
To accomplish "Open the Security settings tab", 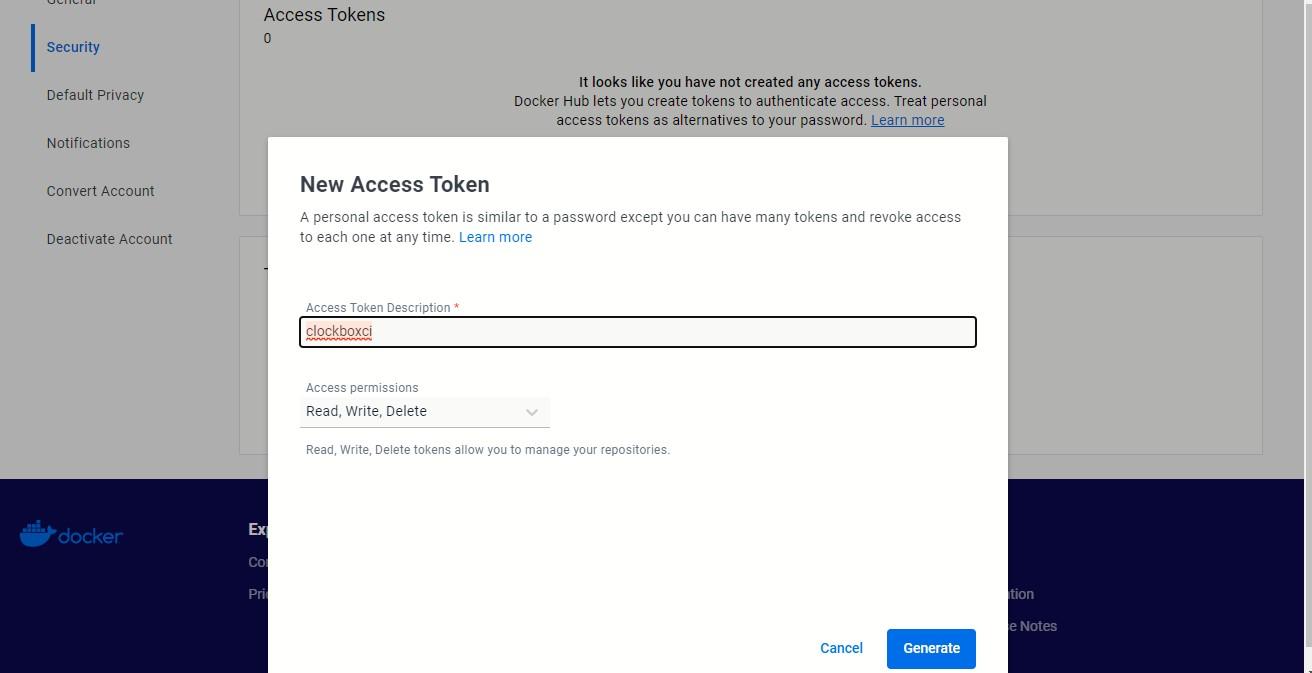I will 73,47.
